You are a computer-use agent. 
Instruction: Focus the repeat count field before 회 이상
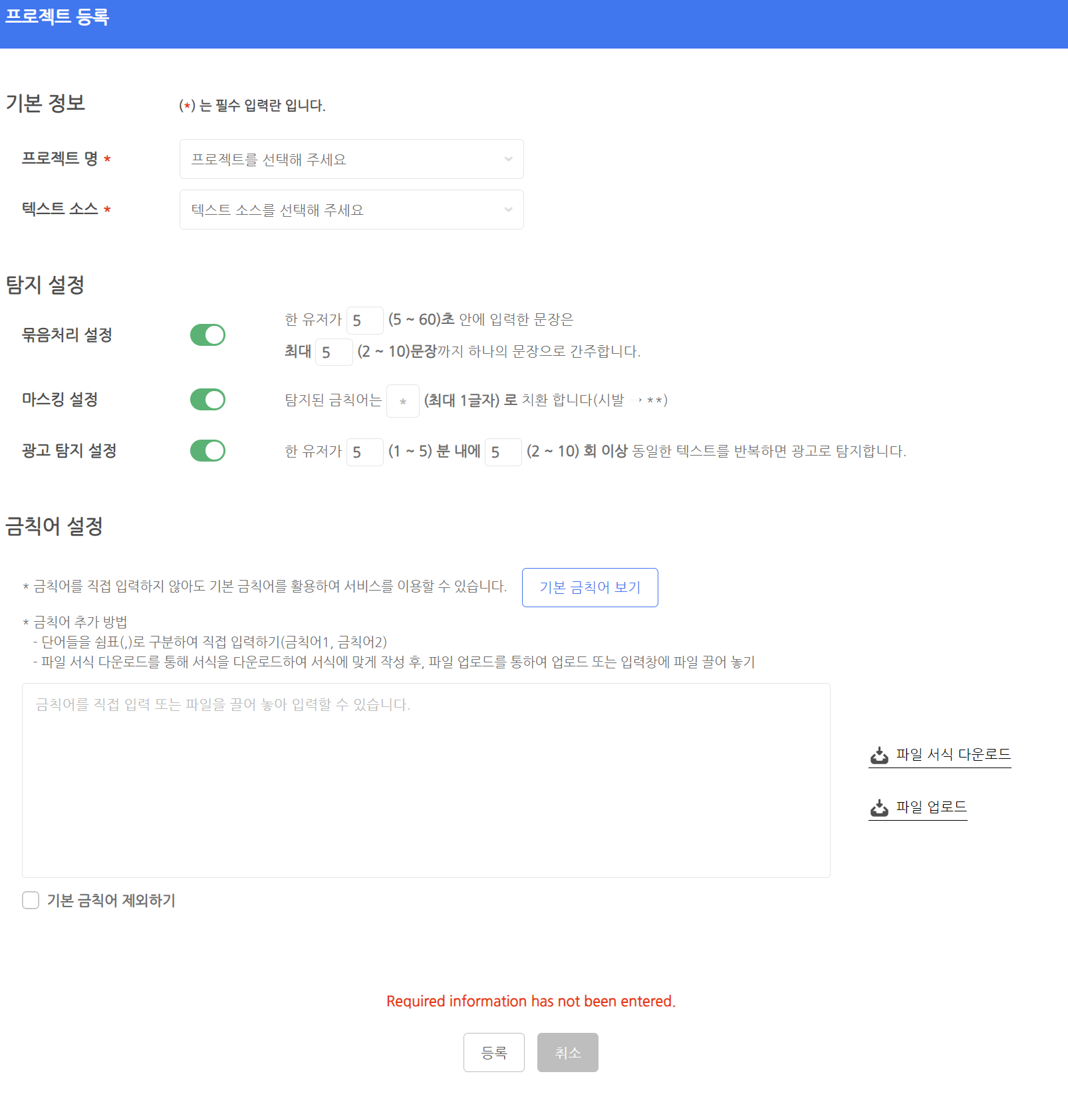(503, 452)
